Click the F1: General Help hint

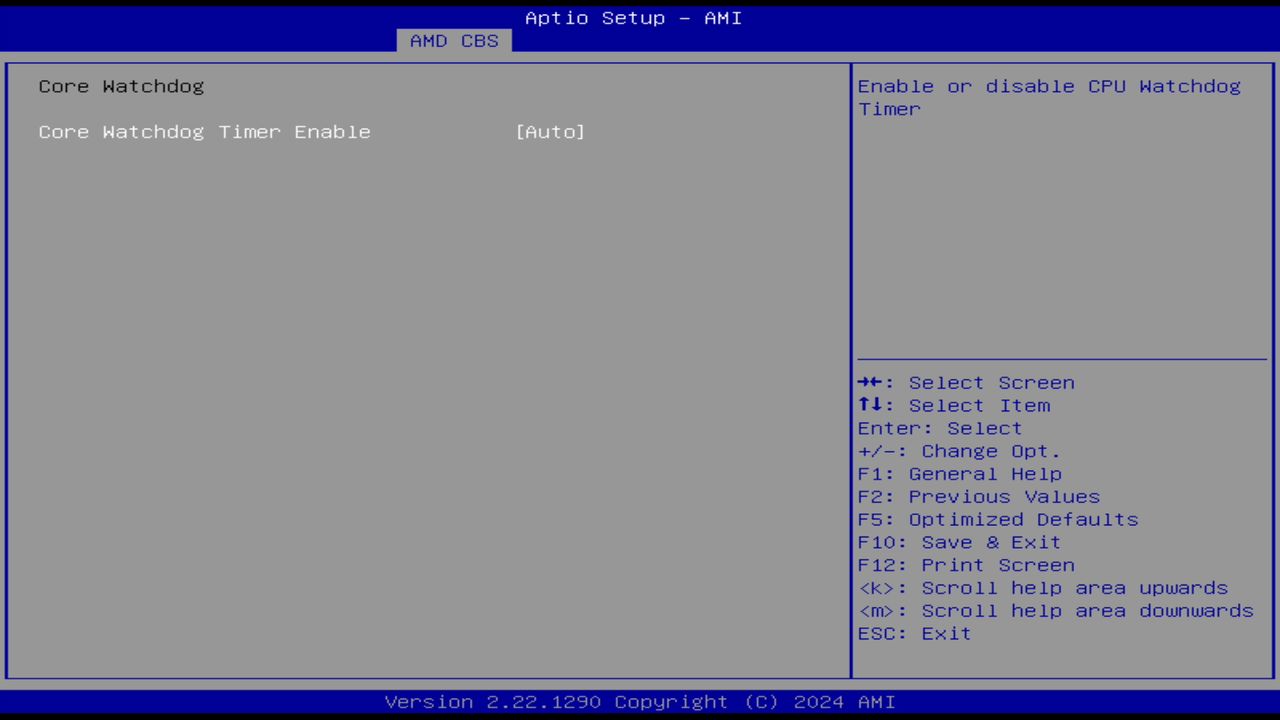click(960, 474)
